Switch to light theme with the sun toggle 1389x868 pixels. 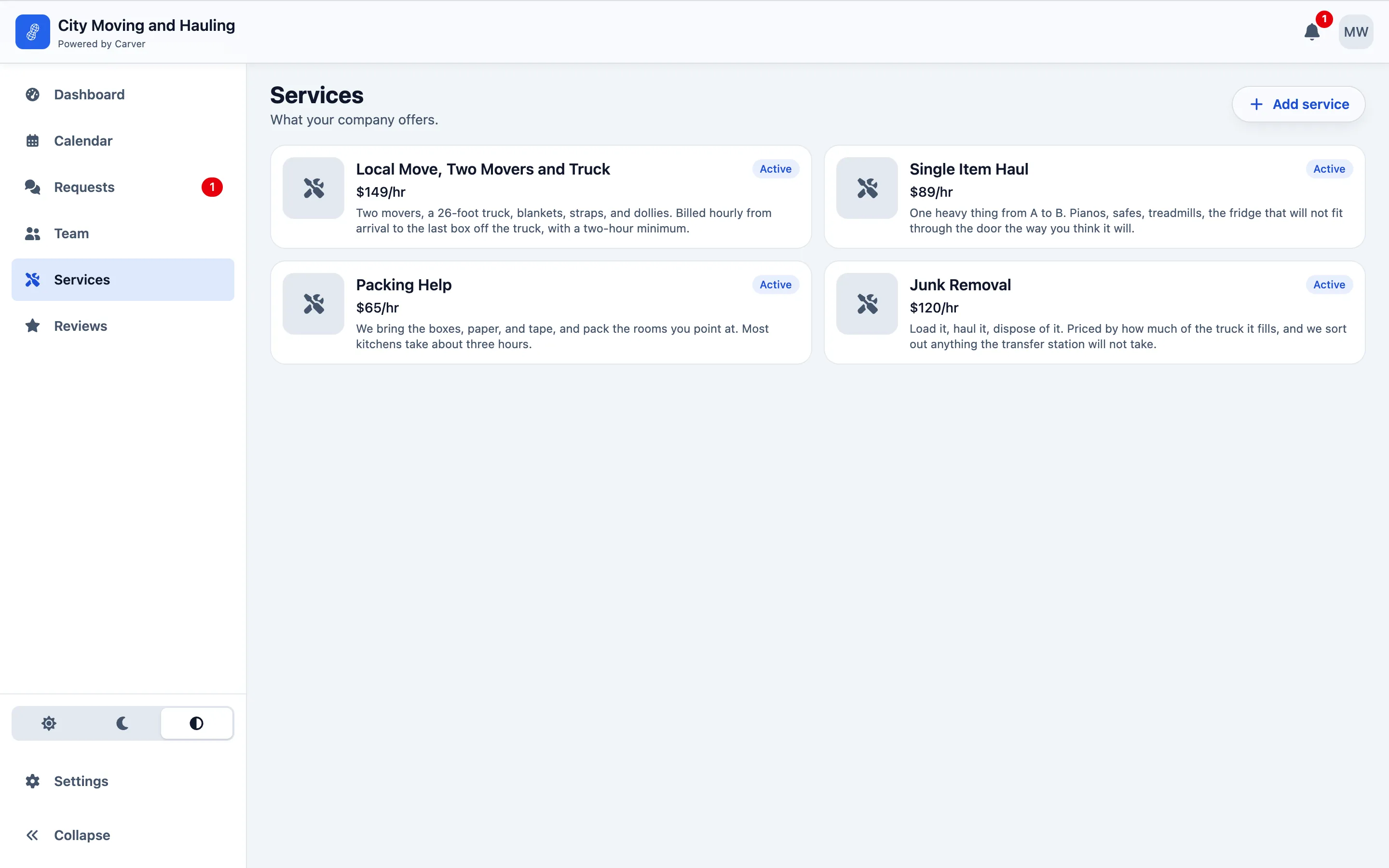[x=49, y=723]
